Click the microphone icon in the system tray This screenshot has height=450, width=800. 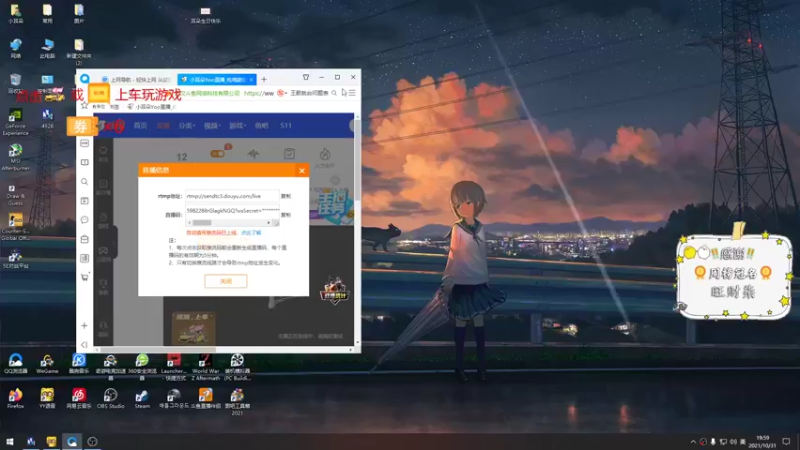(x=713, y=442)
